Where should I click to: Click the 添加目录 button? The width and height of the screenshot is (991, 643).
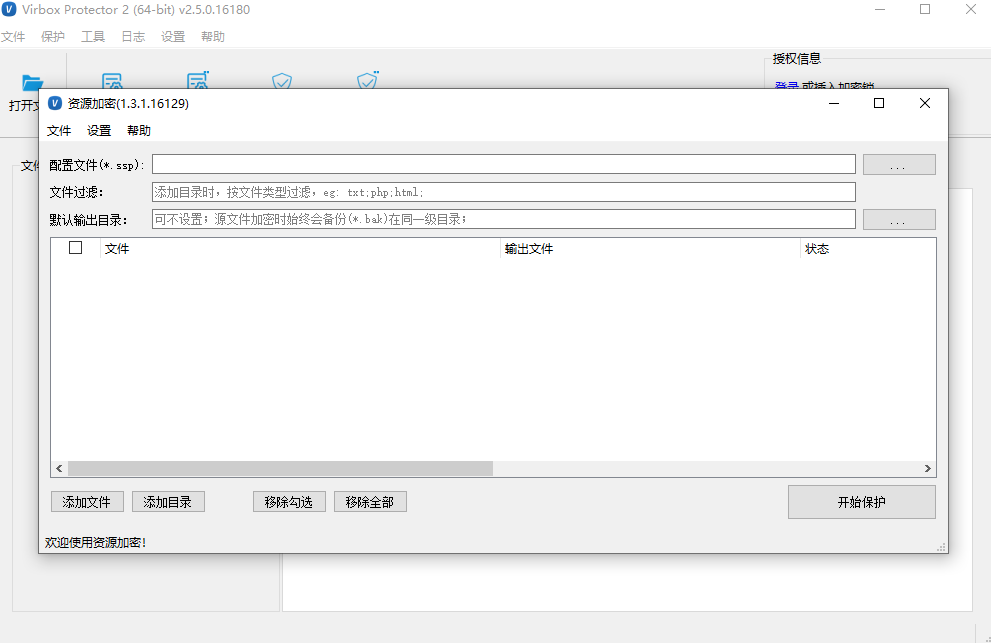click(x=168, y=502)
